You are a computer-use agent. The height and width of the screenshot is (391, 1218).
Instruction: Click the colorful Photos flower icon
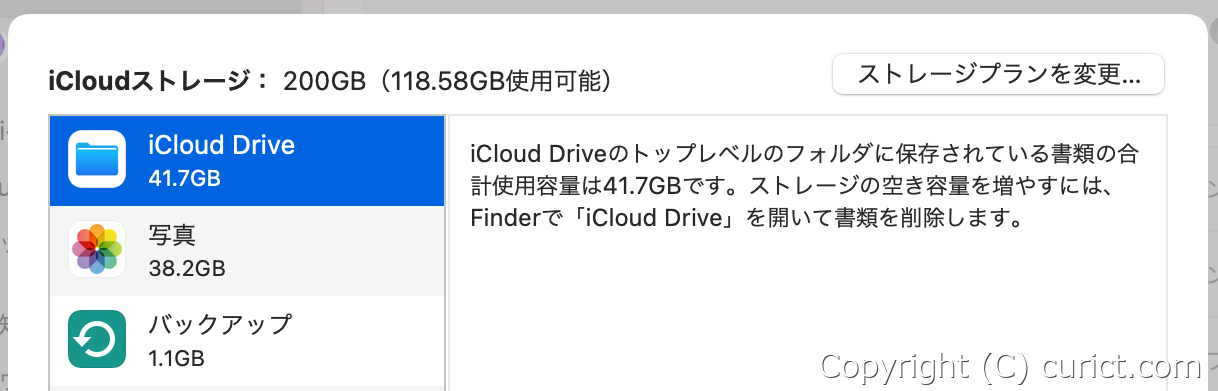(97, 249)
